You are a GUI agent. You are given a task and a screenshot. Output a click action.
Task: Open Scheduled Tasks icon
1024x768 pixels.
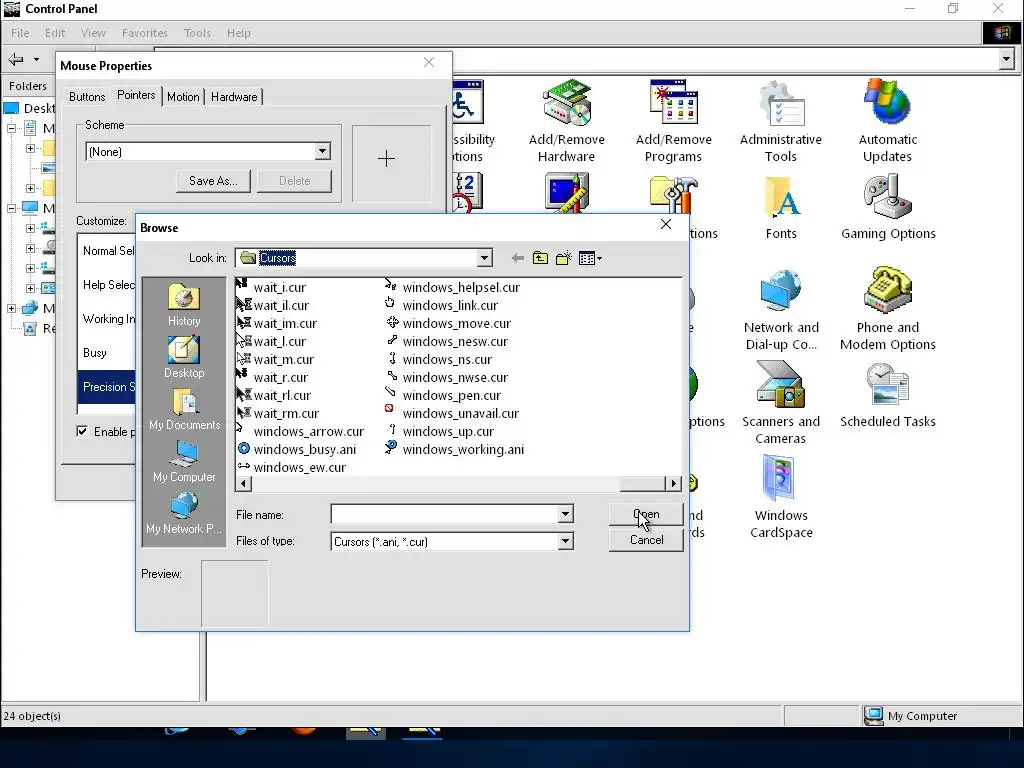coord(888,395)
